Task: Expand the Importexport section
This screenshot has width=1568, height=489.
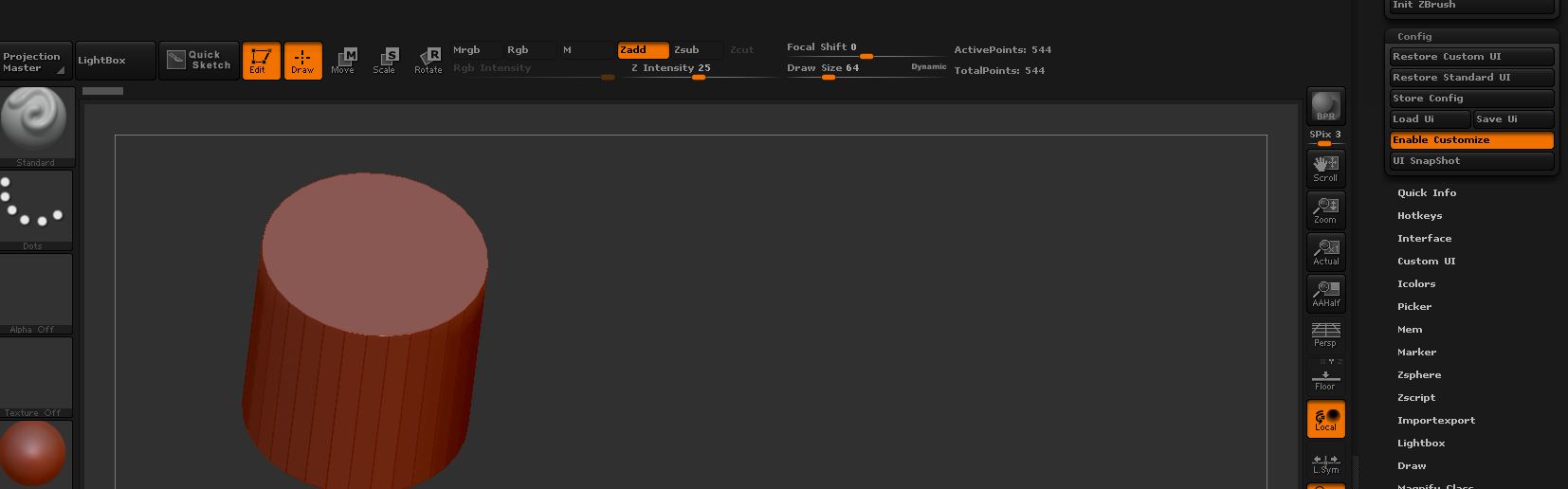Action: pos(1436,421)
